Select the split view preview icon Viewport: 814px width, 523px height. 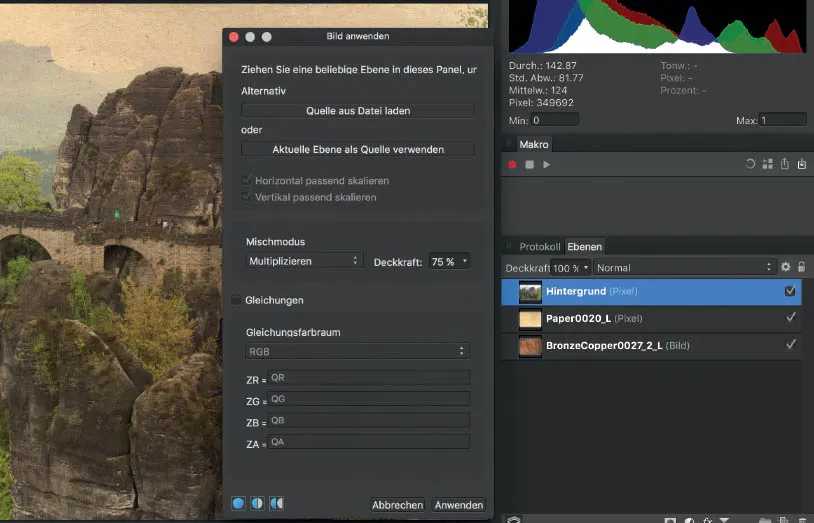(x=257, y=503)
